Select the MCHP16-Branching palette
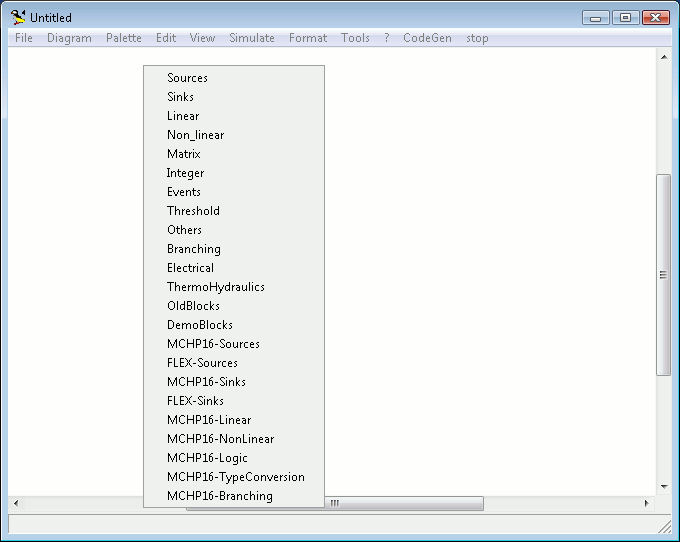 [234, 496]
